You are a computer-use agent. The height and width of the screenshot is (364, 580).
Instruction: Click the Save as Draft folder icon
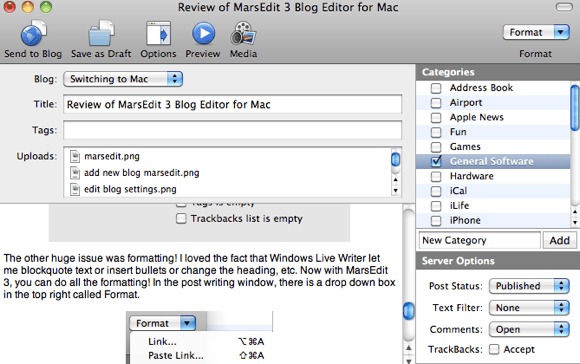tap(101, 33)
